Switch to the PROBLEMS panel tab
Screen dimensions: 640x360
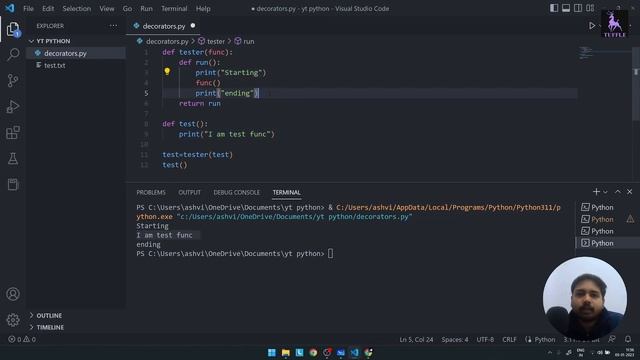(x=151, y=192)
